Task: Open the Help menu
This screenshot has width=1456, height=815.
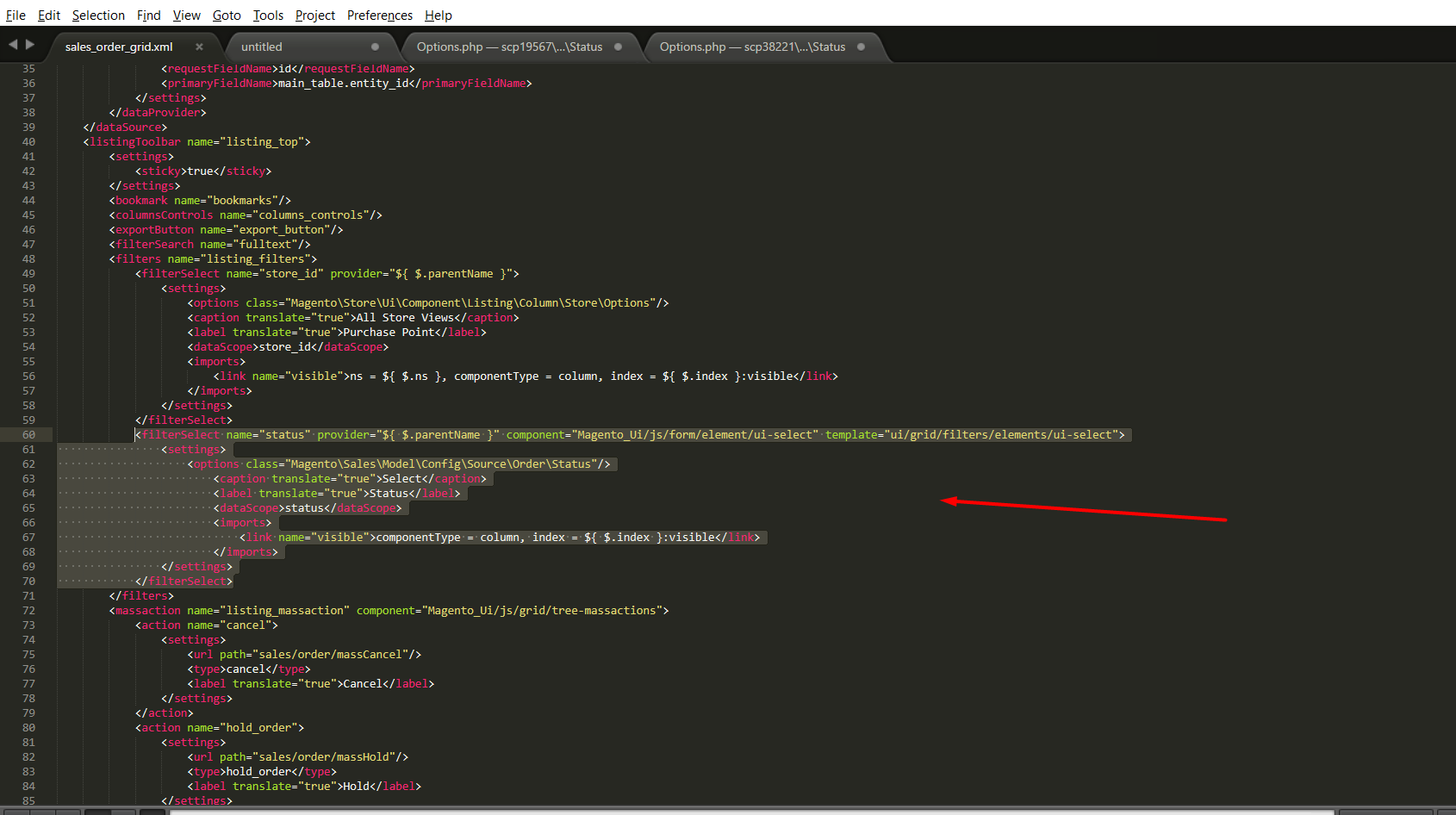Action: [438, 15]
